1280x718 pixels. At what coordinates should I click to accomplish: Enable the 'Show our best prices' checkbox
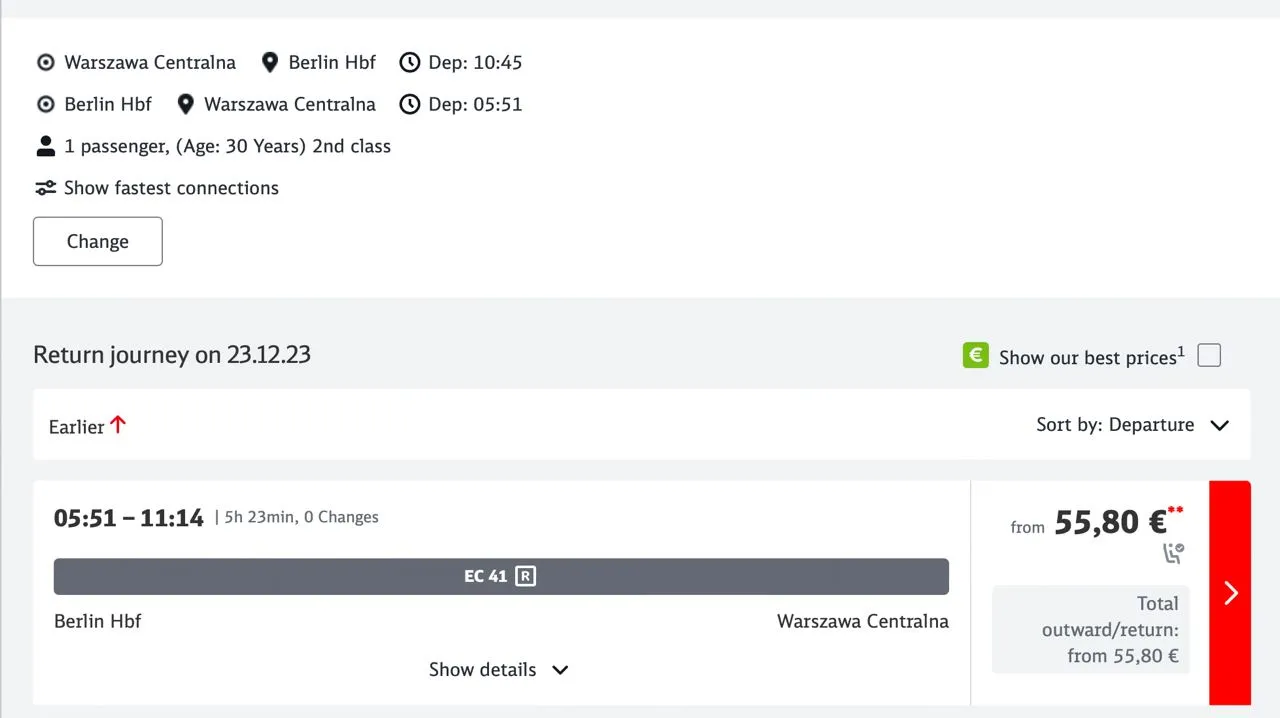(1209, 356)
